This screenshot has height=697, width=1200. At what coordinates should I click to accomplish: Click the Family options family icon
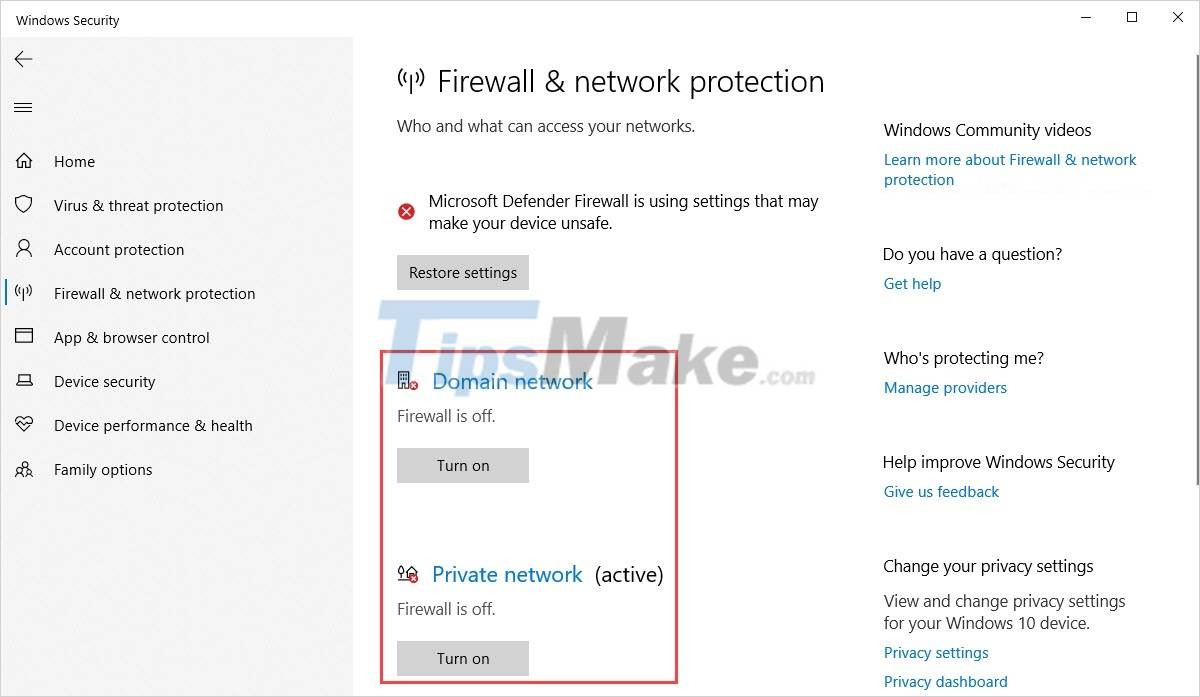pos(24,469)
